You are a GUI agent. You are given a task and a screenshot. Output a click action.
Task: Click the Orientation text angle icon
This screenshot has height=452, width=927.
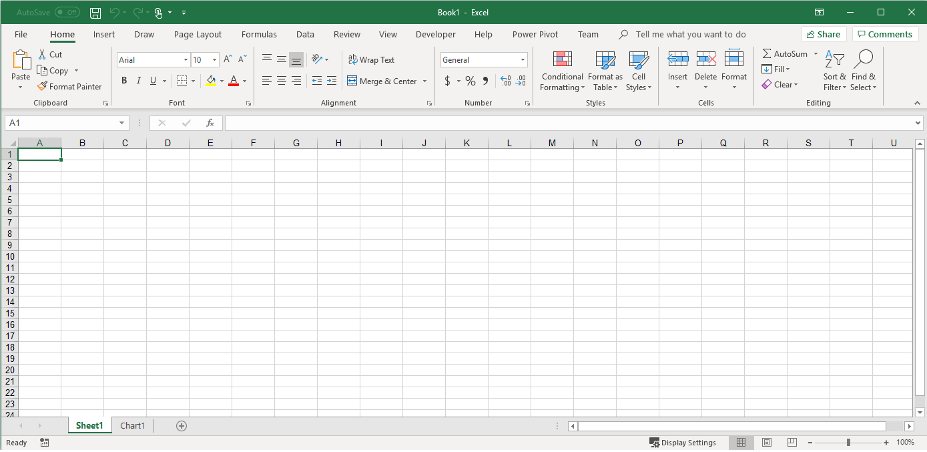[x=317, y=60]
